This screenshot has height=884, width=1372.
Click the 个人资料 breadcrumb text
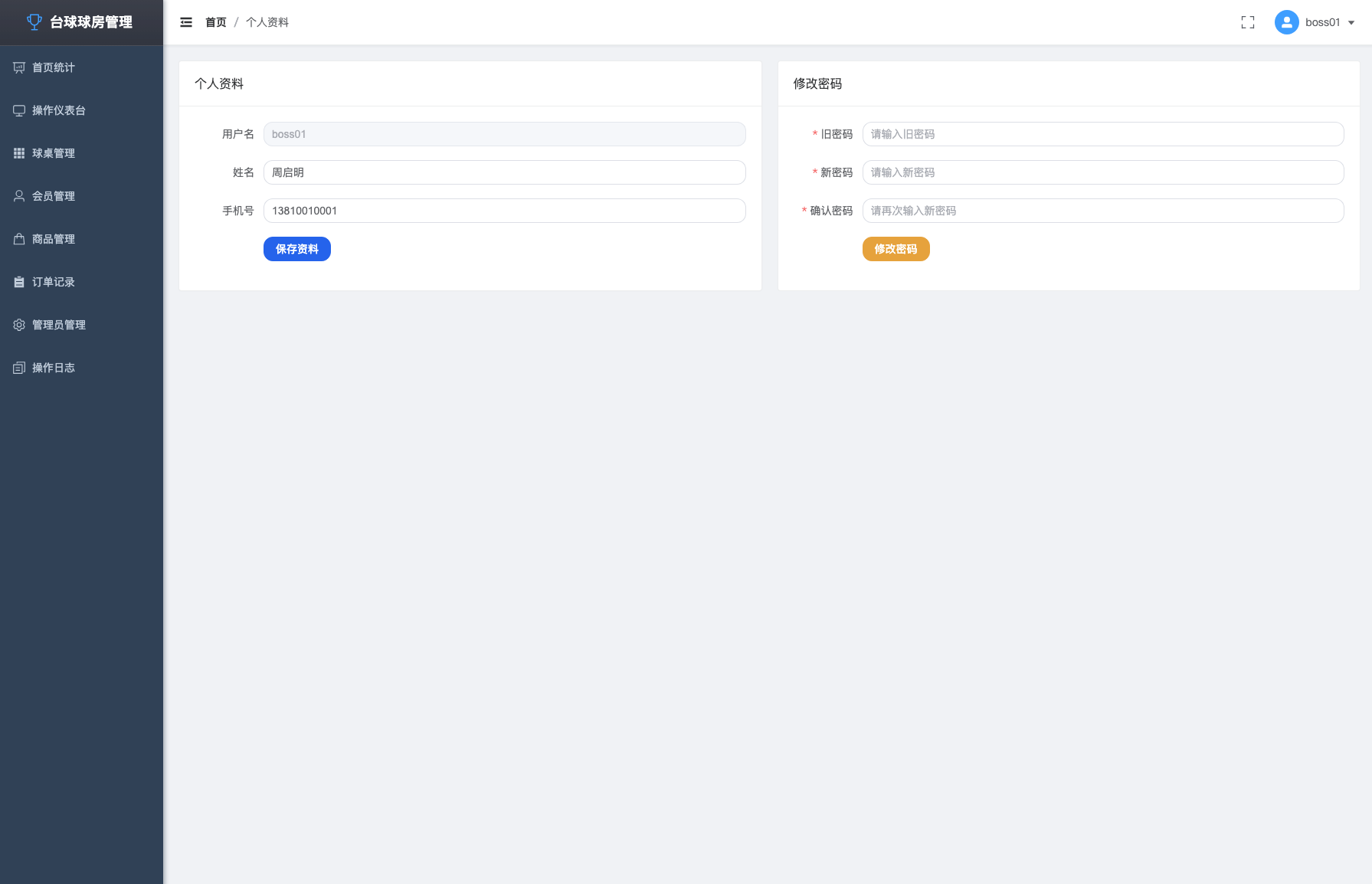(x=267, y=22)
